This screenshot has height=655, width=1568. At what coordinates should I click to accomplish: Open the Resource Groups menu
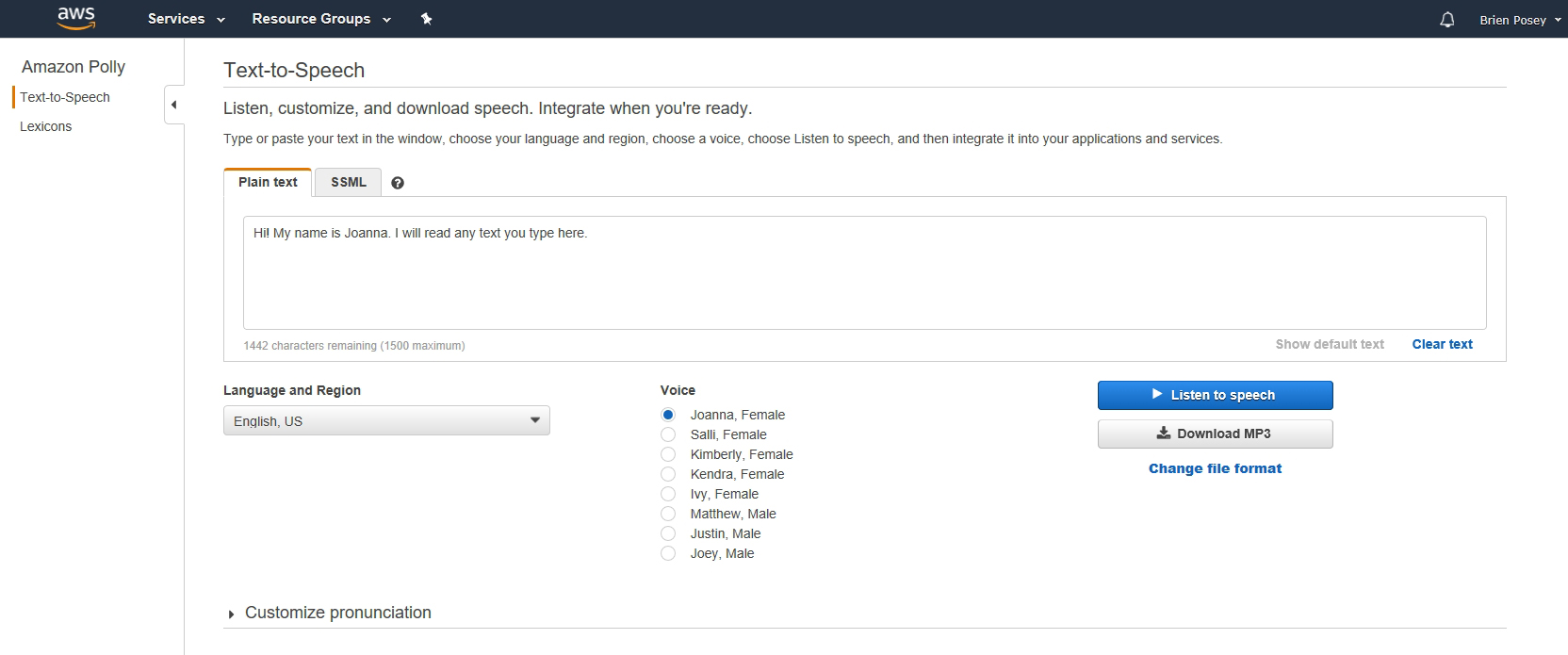[x=321, y=19]
